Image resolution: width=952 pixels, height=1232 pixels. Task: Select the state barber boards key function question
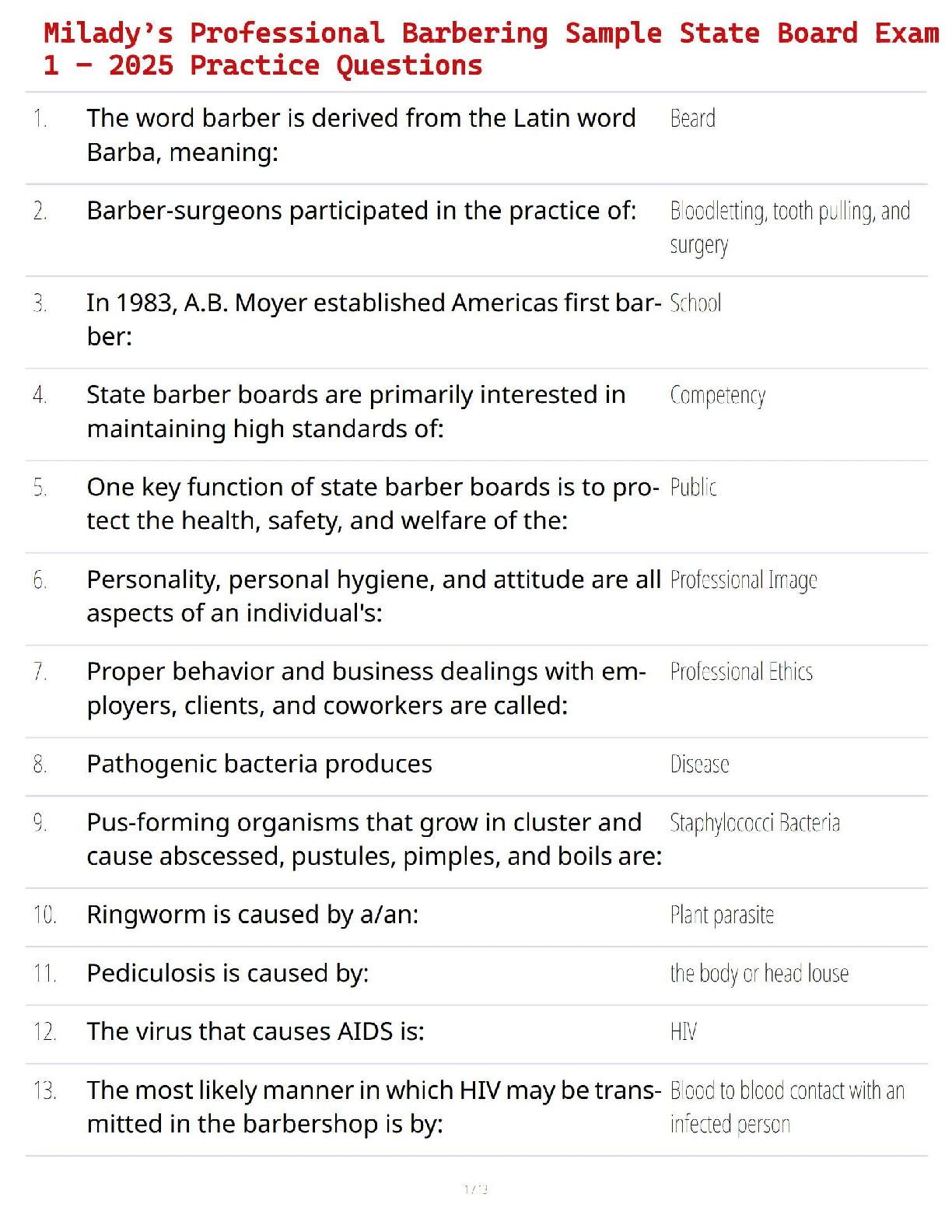[x=373, y=503]
